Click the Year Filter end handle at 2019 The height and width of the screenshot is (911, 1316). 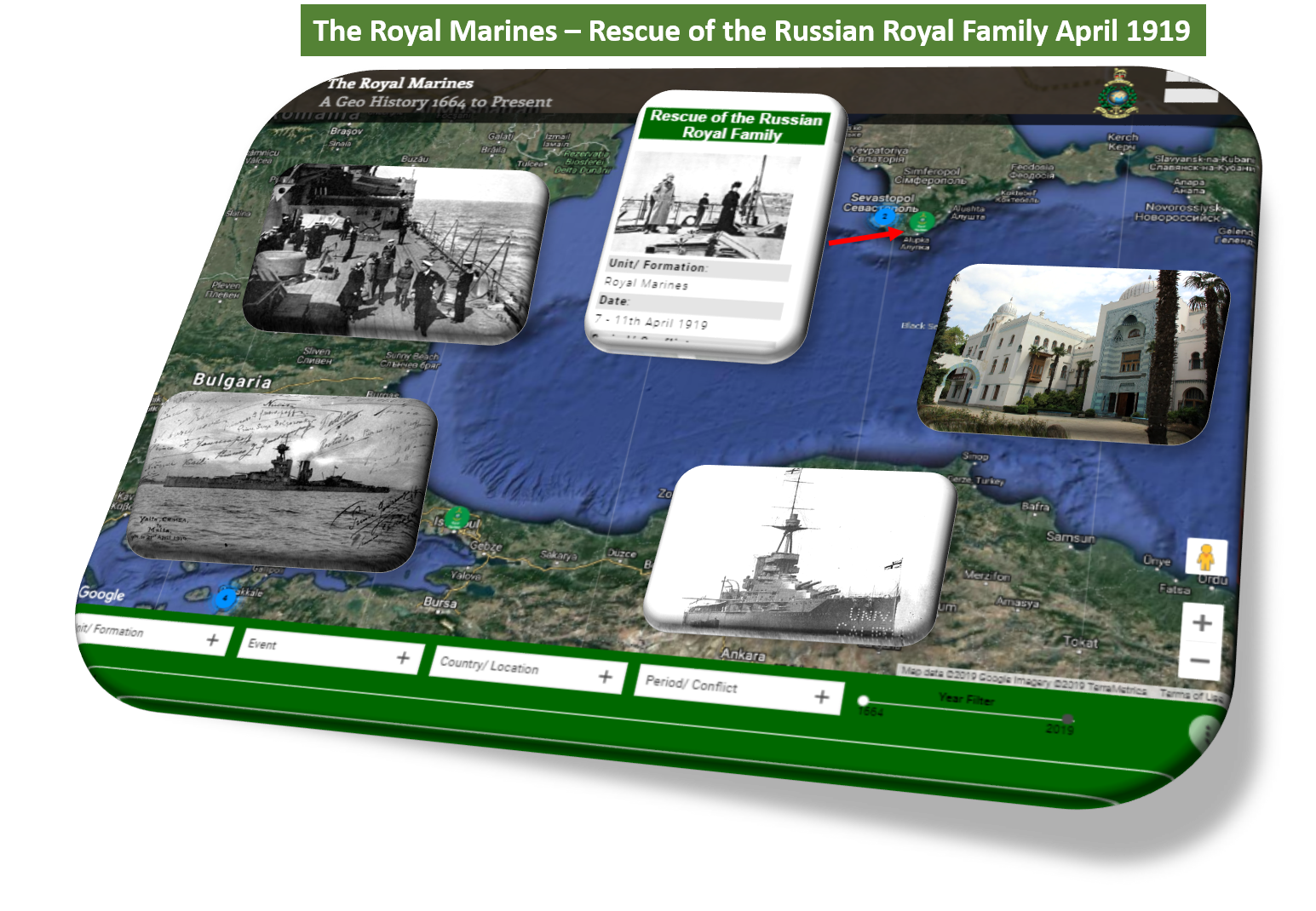pyautogui.click(x=1067, y=719)
